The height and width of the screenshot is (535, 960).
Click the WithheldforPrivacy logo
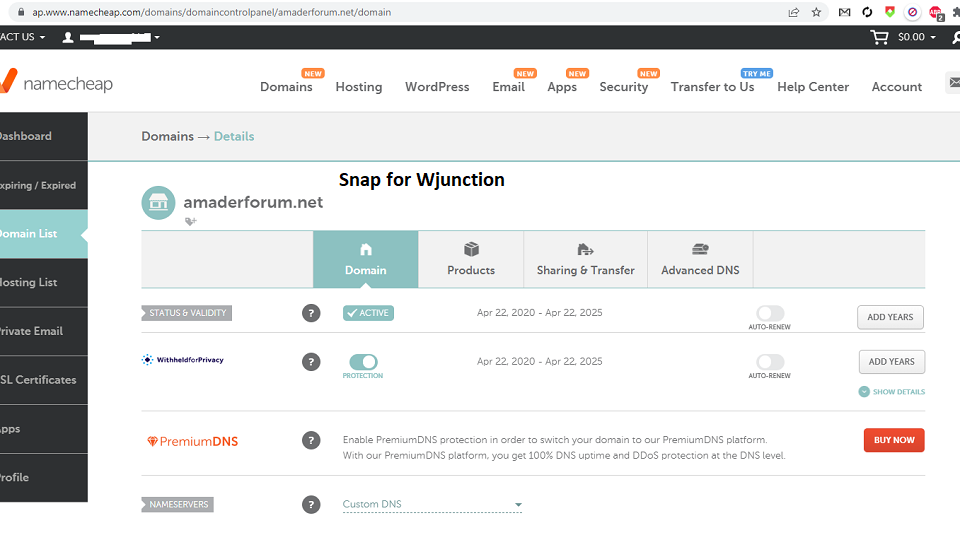pos(183,360)
